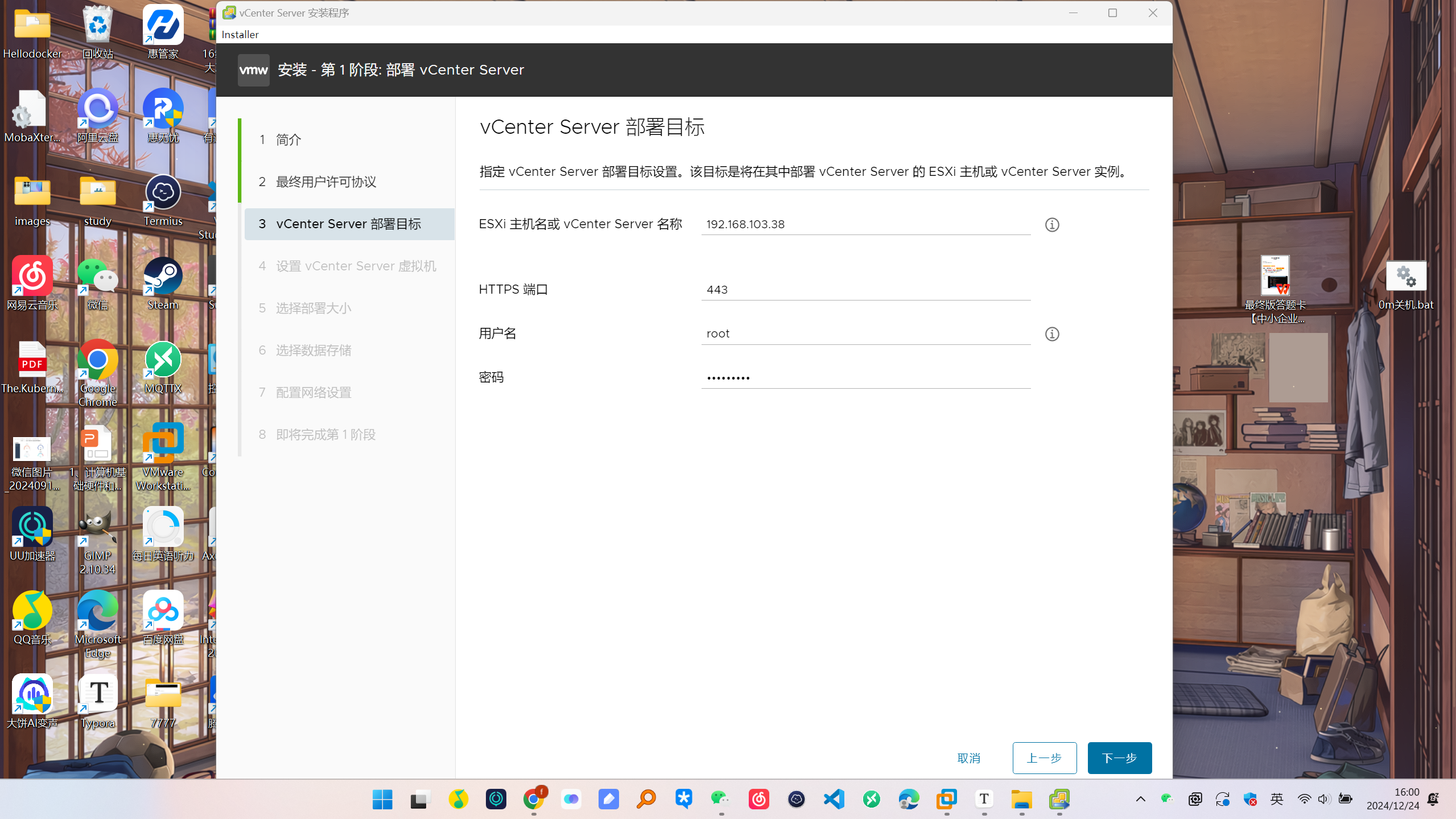Click the File Explorer taskbar icon
This screenshot has width=1456, height=819.
click(1022, 799)
